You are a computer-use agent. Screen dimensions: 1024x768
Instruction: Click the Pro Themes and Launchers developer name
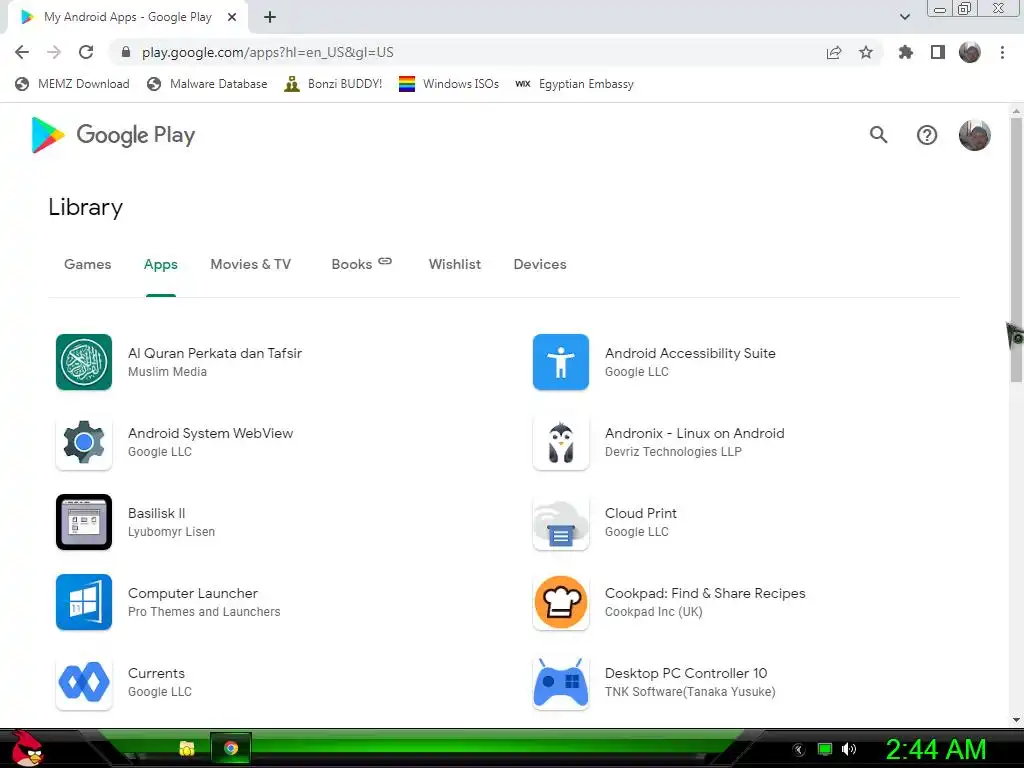(x=204, y=612)
